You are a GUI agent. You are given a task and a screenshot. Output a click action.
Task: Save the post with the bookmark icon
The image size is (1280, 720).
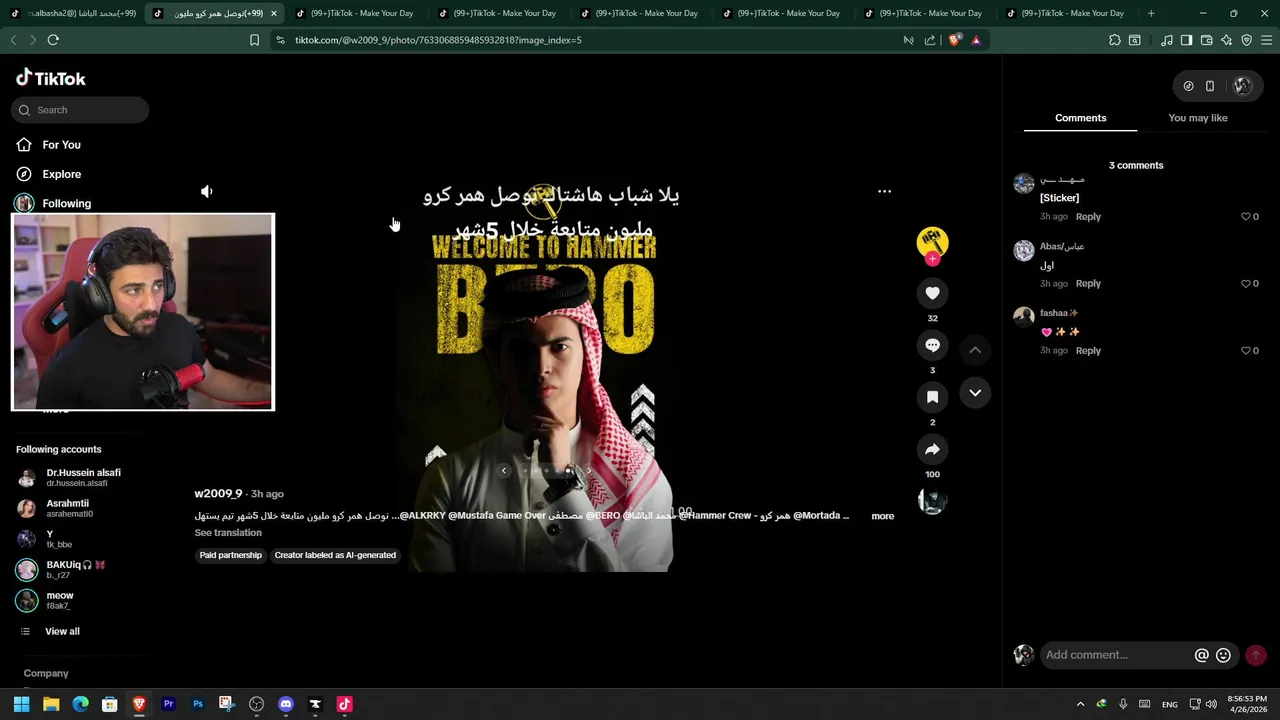click(932, 397)
